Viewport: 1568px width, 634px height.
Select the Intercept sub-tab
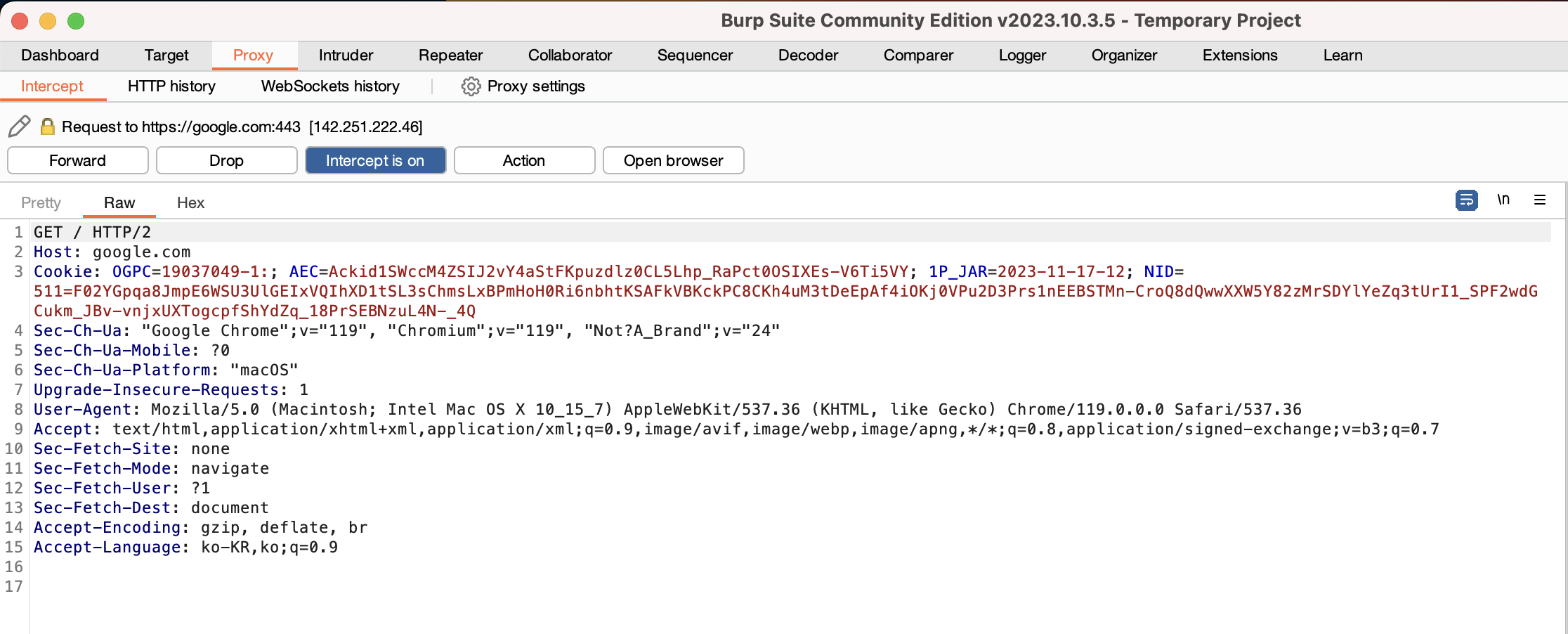pyautogui.click(x=52, y=86)
